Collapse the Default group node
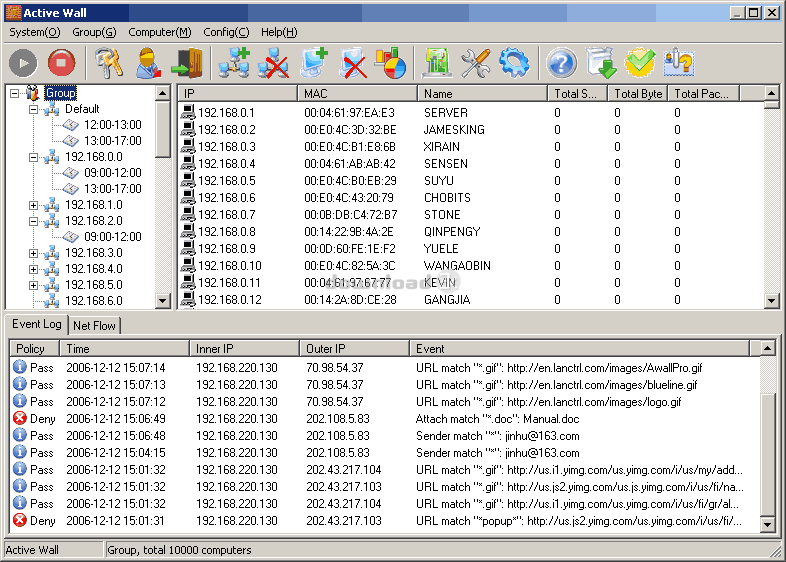This screenshot has width=786, height=562. pyautogui.click(x=34, y=109)
